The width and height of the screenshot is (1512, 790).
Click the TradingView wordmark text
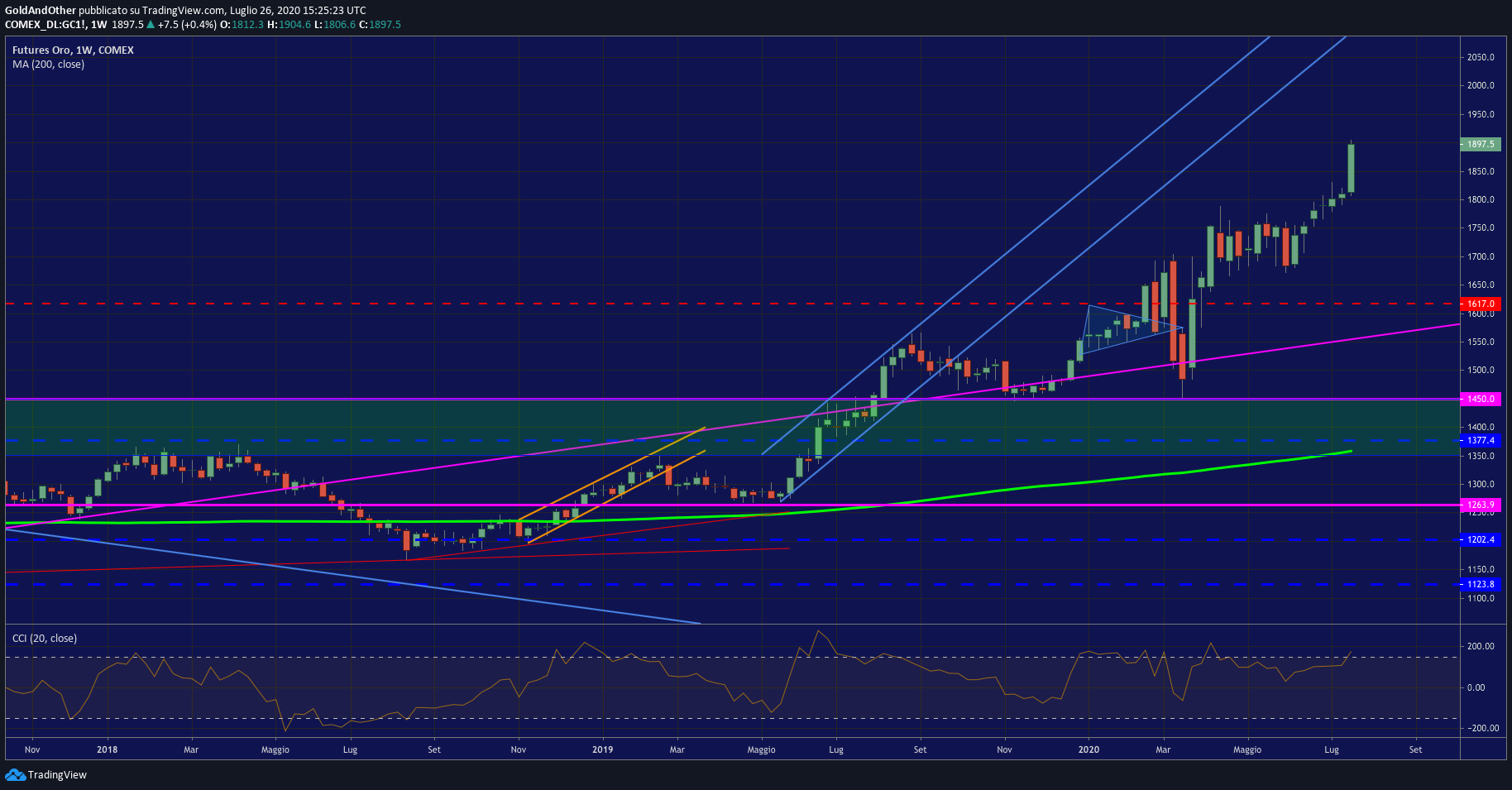coord(57,775)
